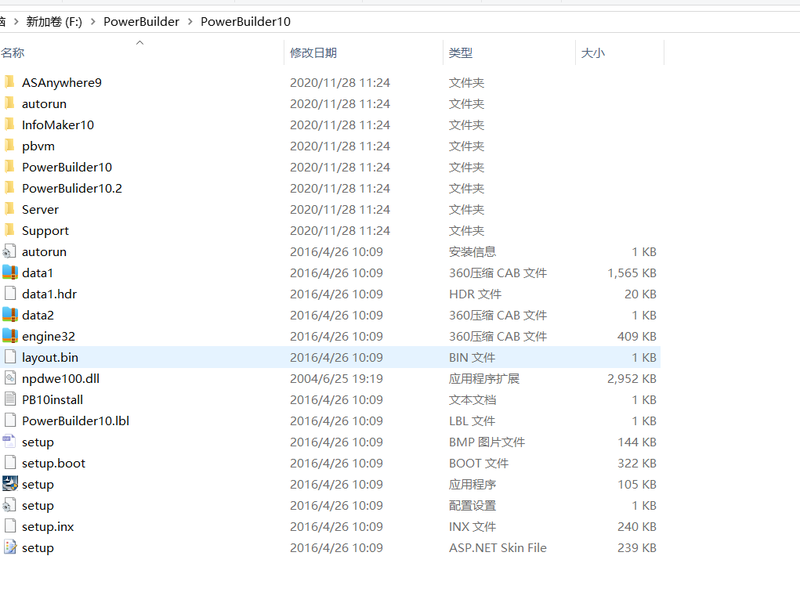Go to PowerBuilder in the address bar
Viewport: 800px width, 610px height.
[x=141, y=21]
